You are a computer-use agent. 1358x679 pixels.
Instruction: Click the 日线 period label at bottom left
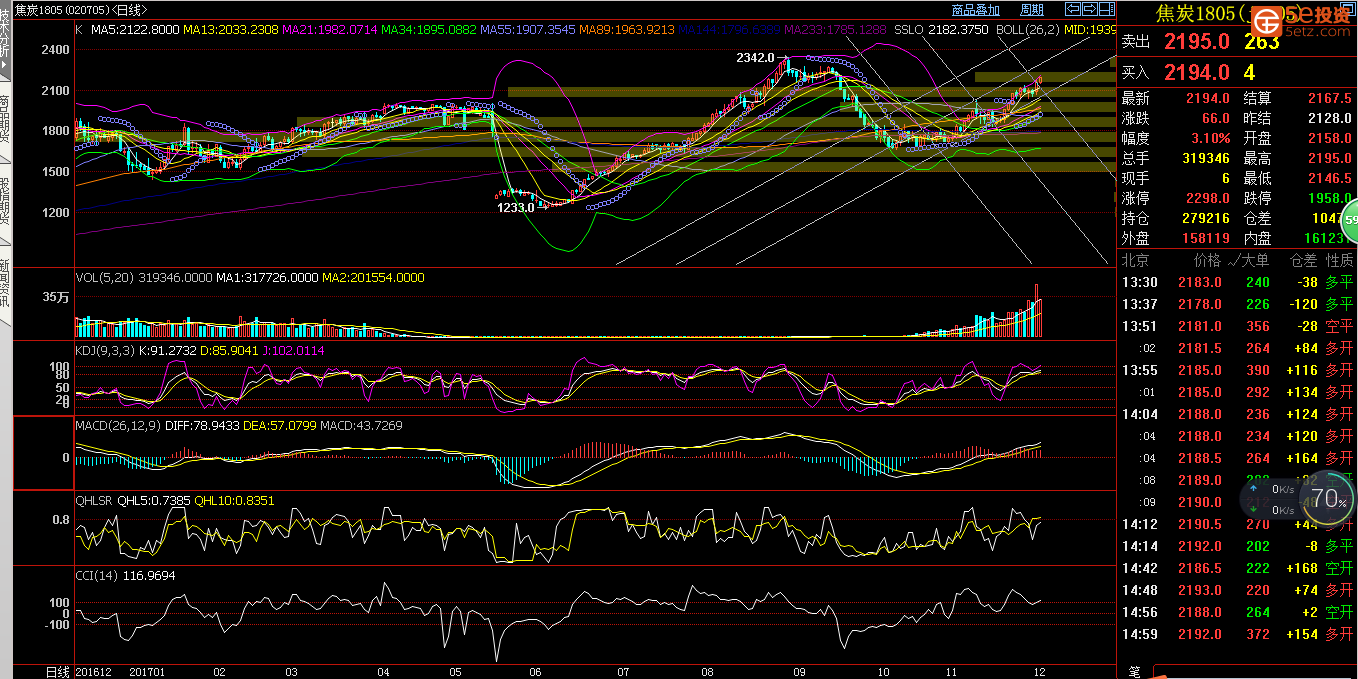tap(58, 671)
